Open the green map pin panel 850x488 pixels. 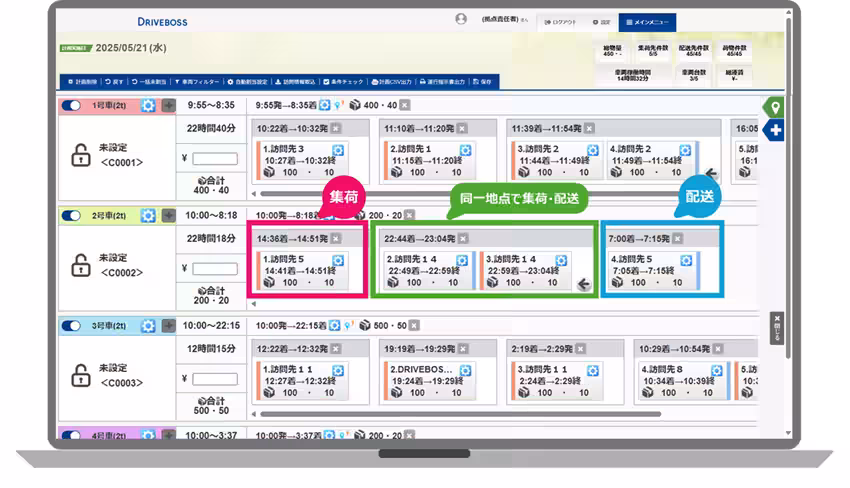coord(773,107)
